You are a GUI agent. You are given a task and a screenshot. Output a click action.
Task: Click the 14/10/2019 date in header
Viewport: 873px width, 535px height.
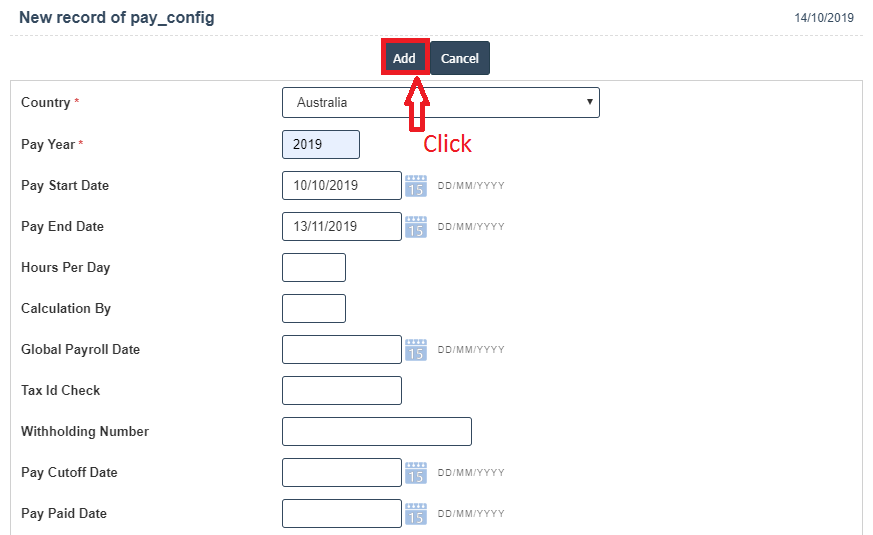pos(823,18)
